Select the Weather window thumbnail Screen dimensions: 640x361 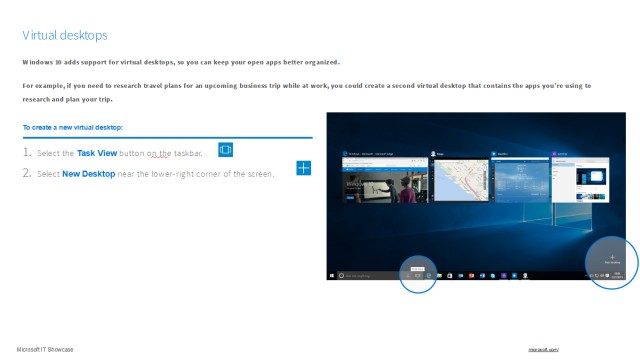tap(520, 180)
